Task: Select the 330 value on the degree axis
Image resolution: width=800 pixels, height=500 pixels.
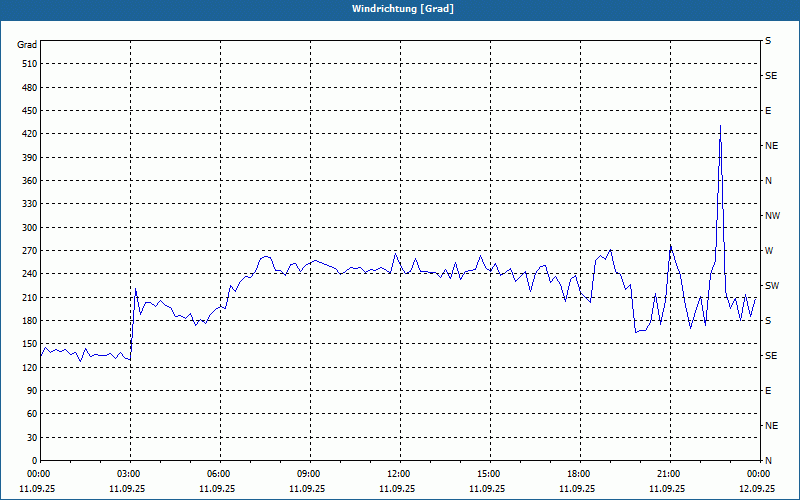Action: tap(30, 204)
